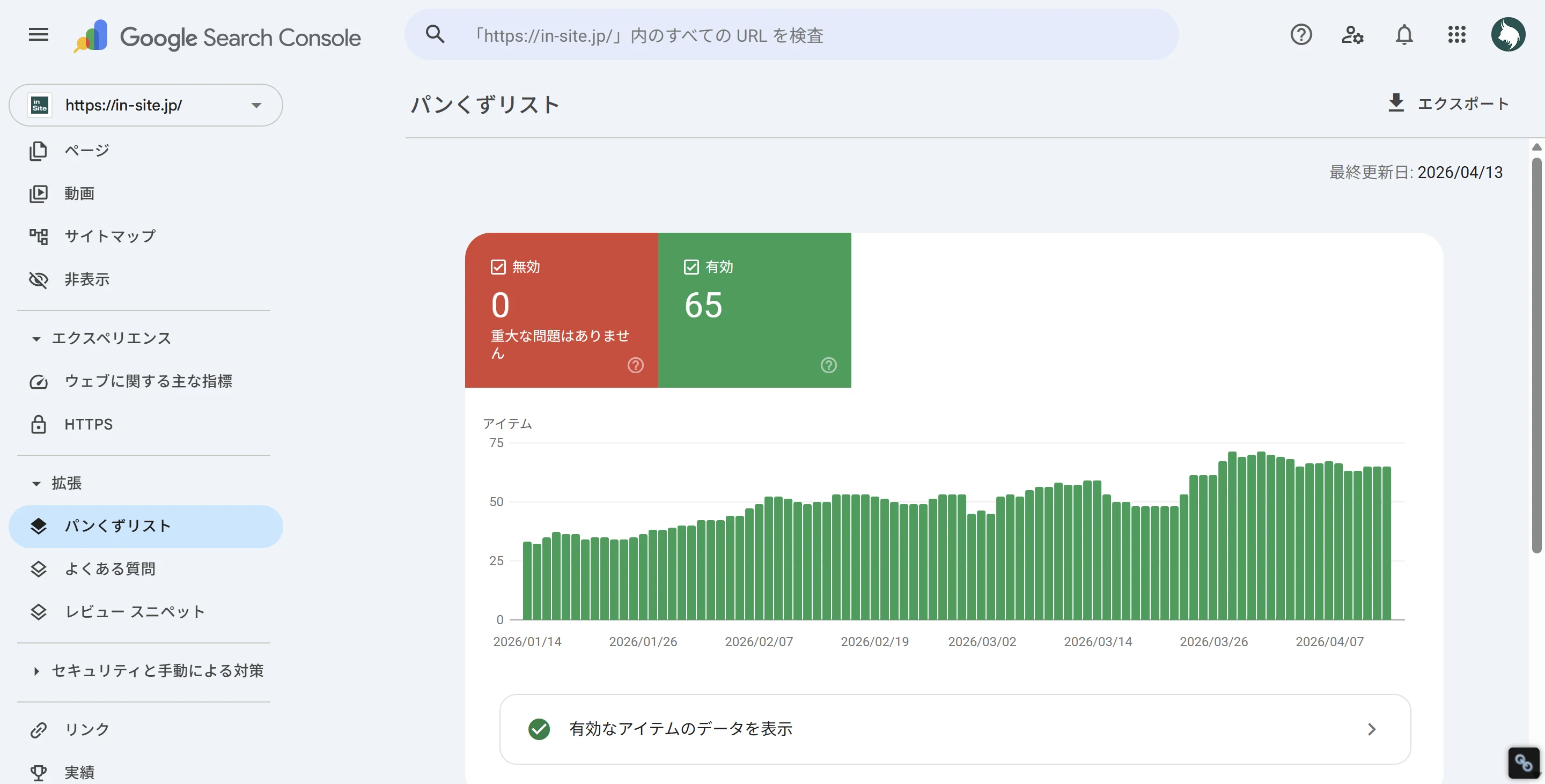Open the HTTPS report via lock icon

pos(39,424)
